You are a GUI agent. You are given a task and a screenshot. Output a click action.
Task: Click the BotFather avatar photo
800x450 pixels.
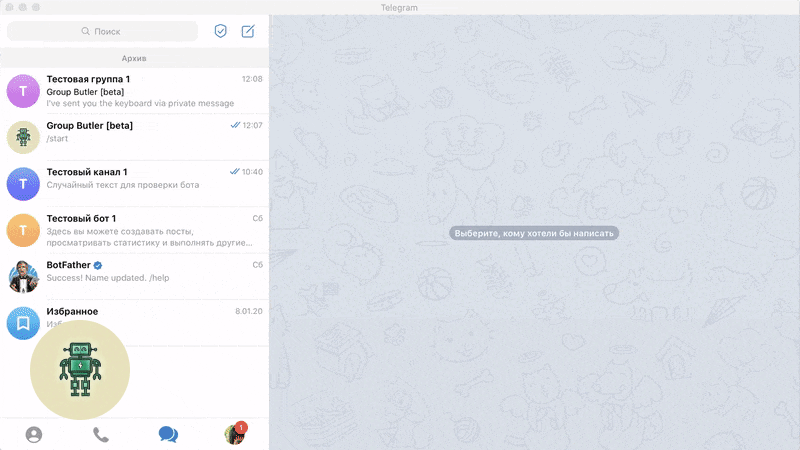coord(23,277)
